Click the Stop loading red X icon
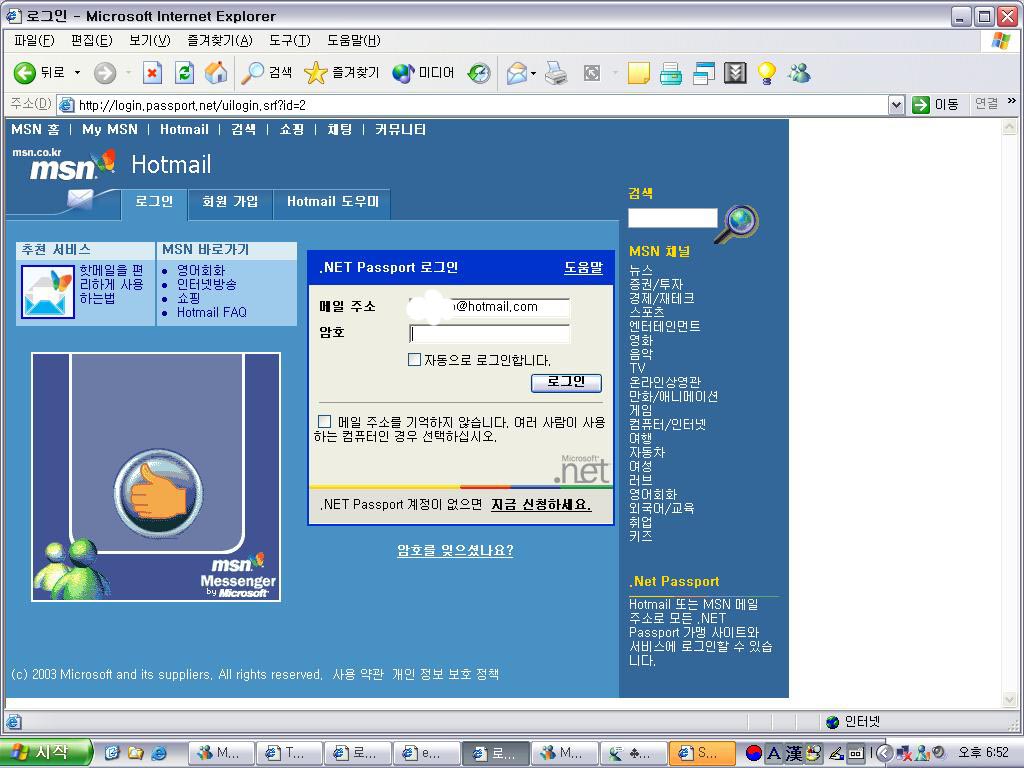Image resolution: width=1024 pixels, height=768 pixels. click(x=152, y=72)
